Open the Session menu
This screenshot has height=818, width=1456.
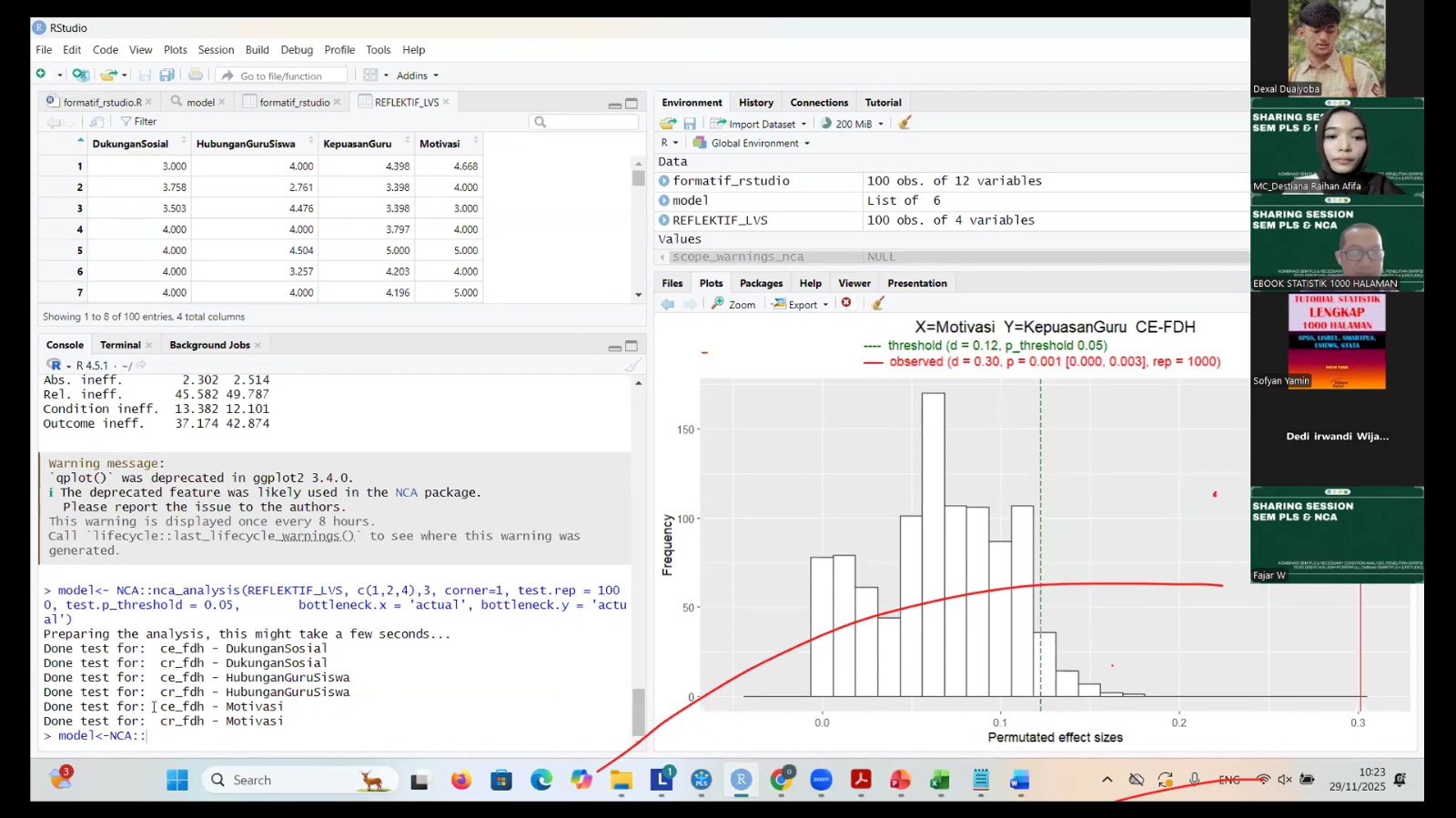[x=216, y=50]
